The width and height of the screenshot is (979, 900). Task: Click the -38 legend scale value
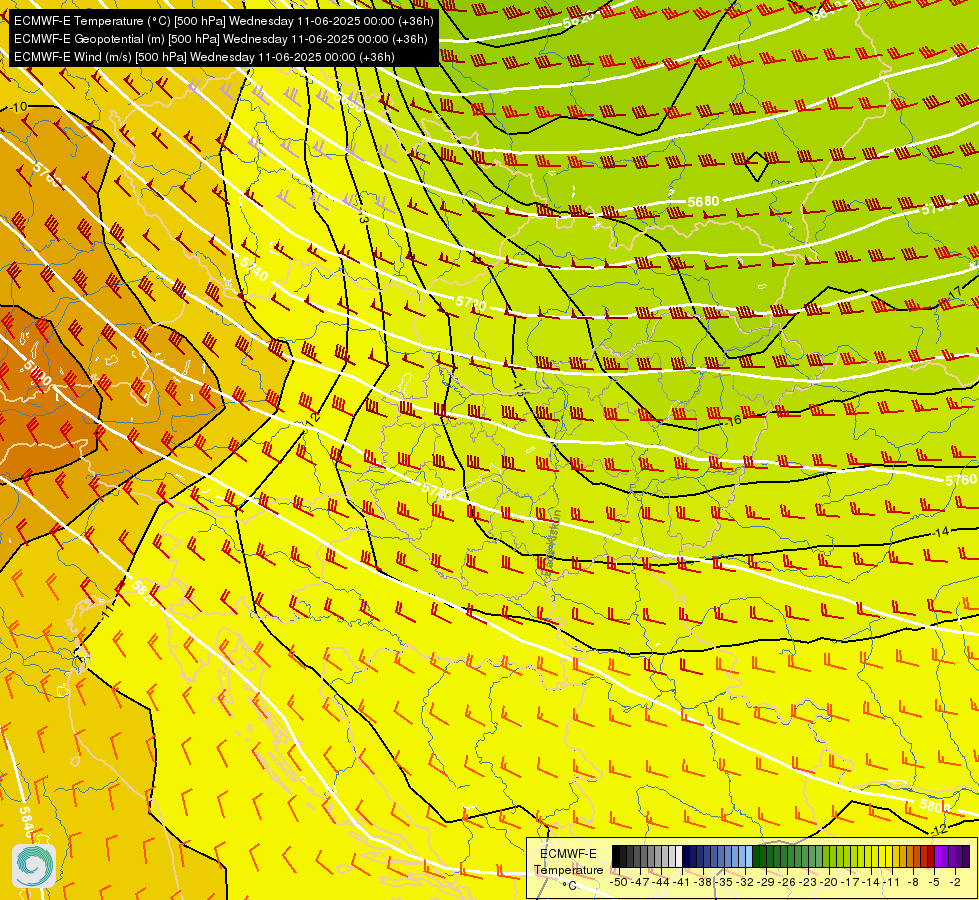[x=702, y=882]
